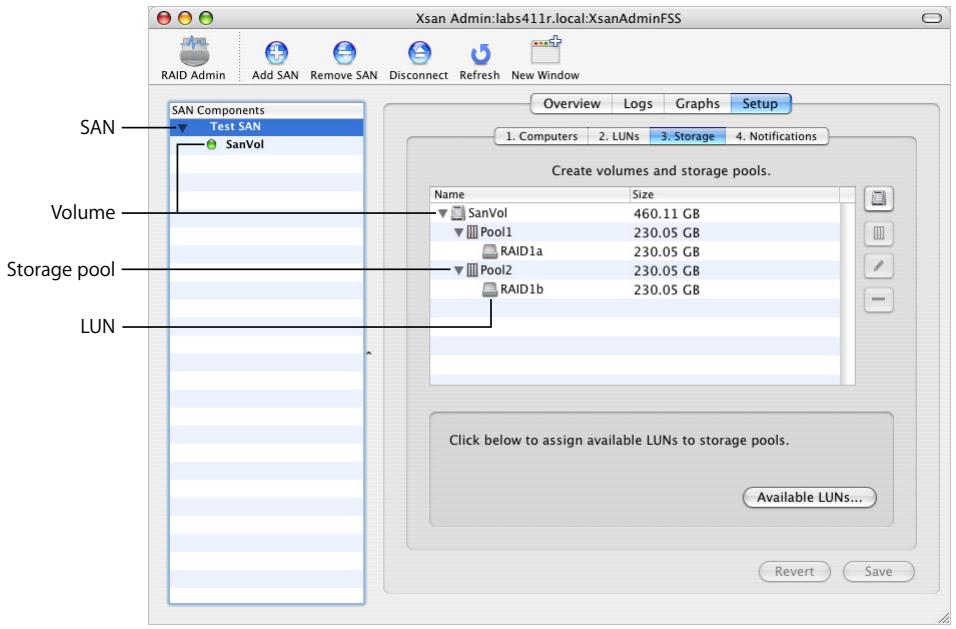Switch to the Logs tab

point(638,104)
